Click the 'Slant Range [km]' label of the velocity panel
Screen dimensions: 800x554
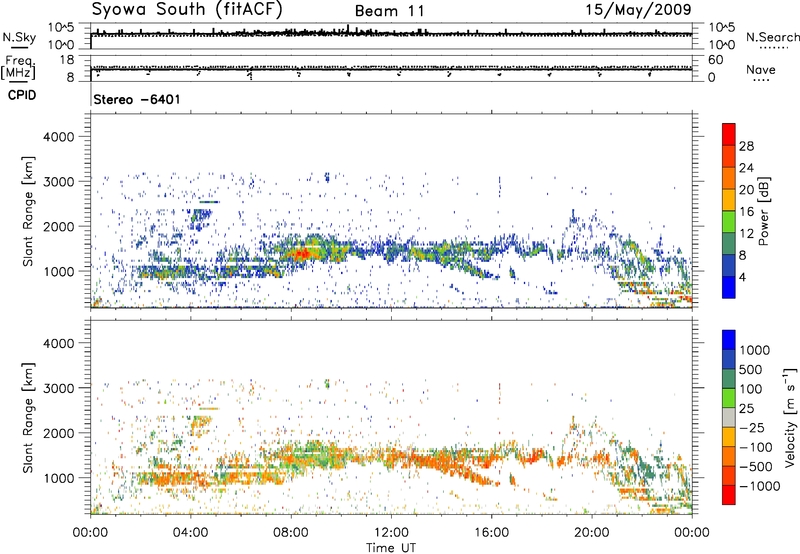point(28,418)
